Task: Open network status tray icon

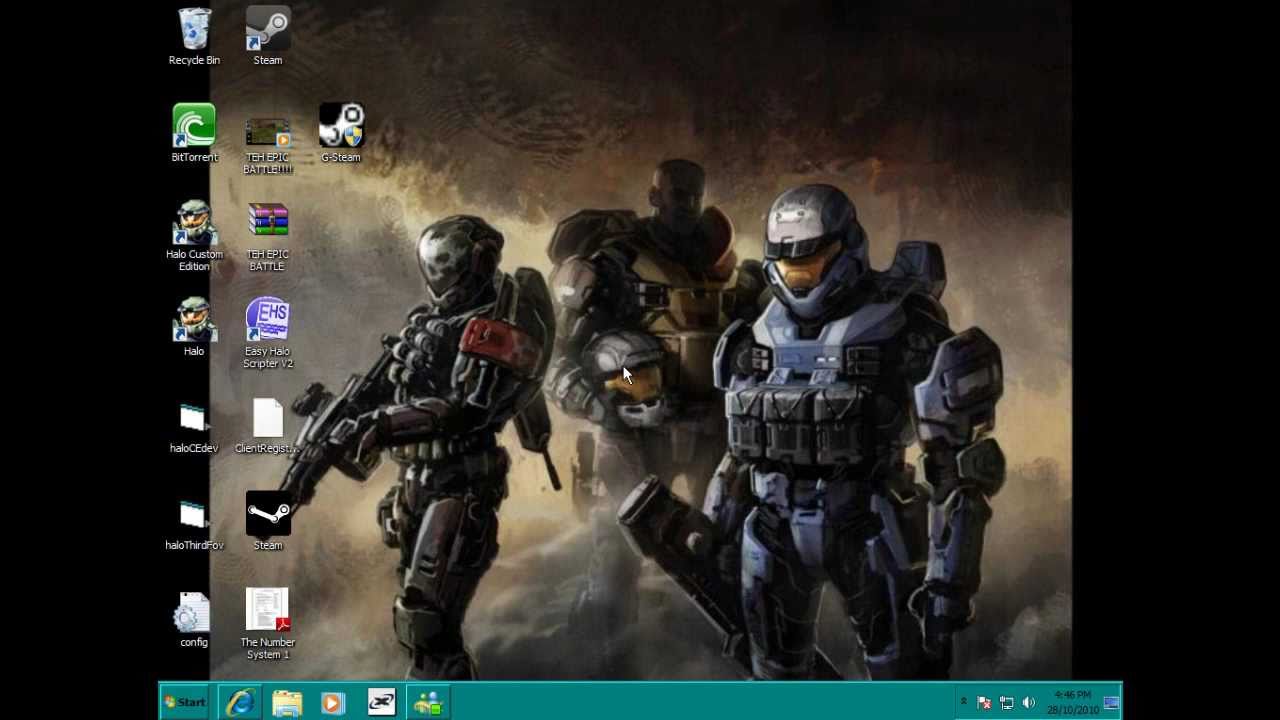Action: [x=1006, y=703]
